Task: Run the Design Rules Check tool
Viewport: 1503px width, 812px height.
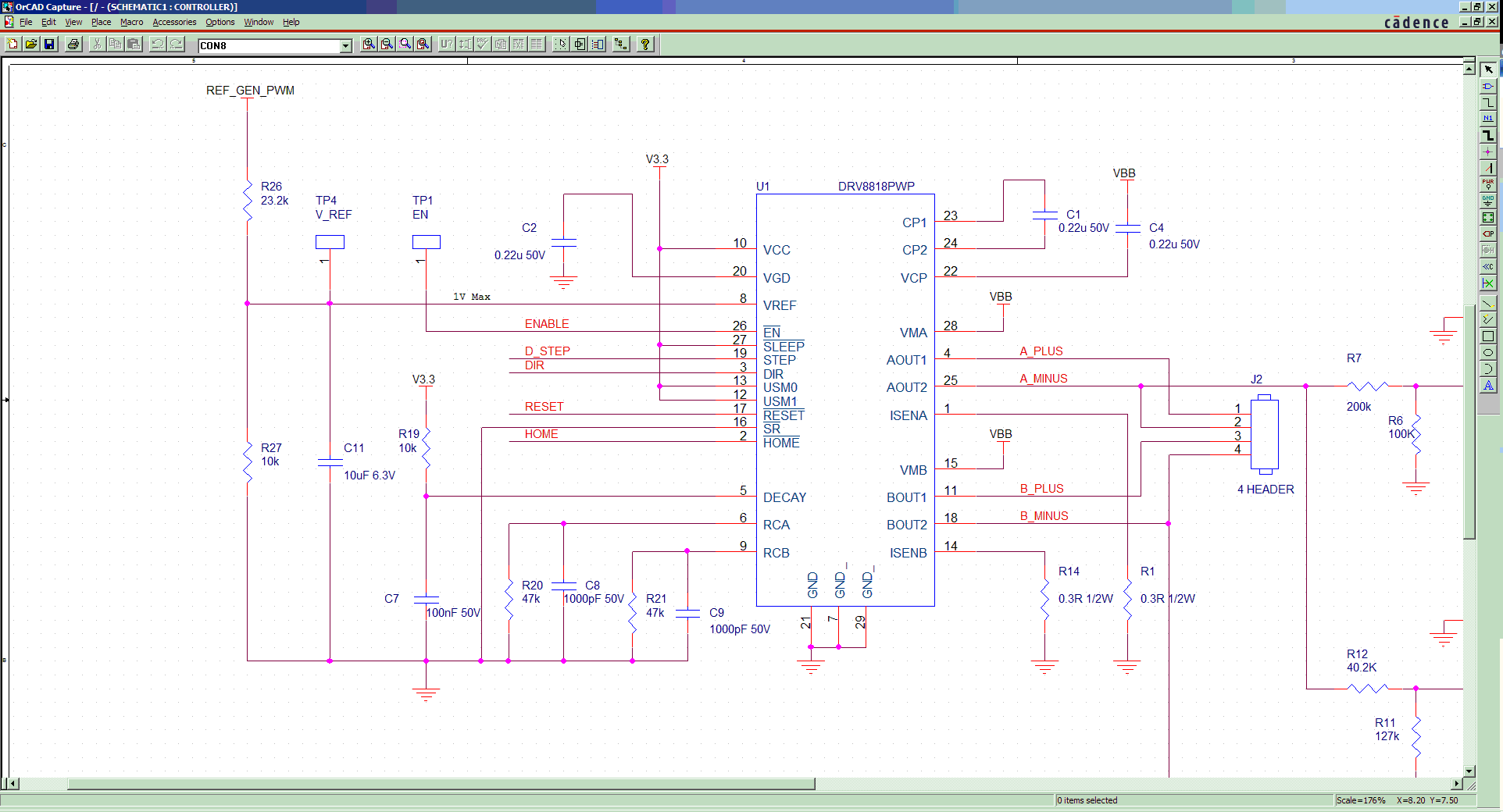Action: coord(482,45)
